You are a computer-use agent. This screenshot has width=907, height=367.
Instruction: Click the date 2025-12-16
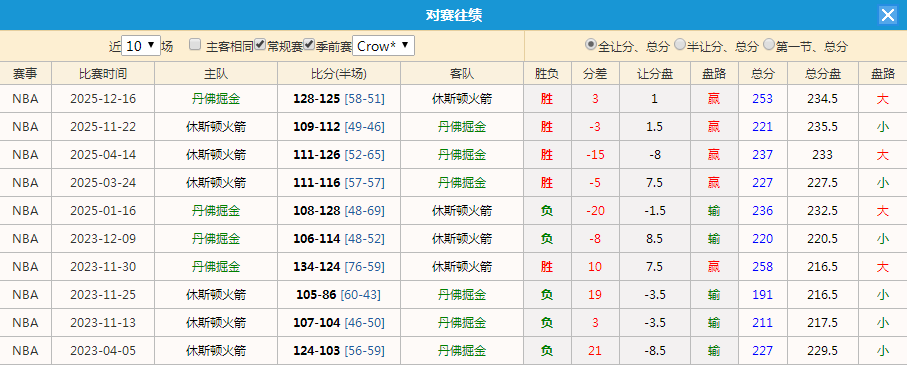103,99
